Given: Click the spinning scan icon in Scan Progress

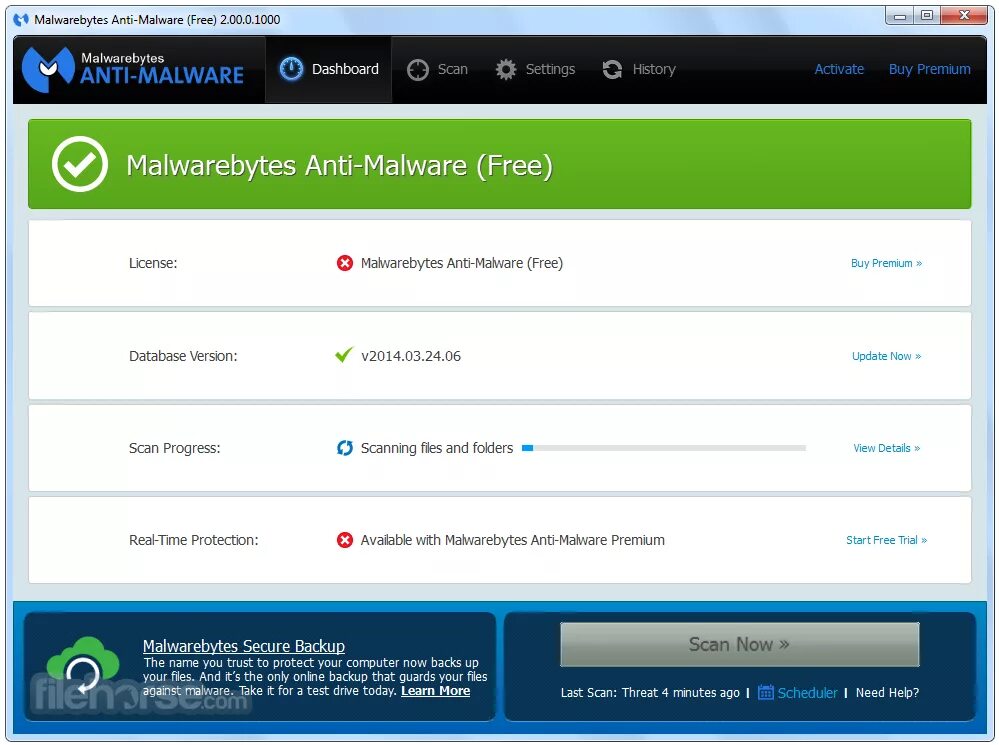Looking at the screenshot, I should (345, 448).
